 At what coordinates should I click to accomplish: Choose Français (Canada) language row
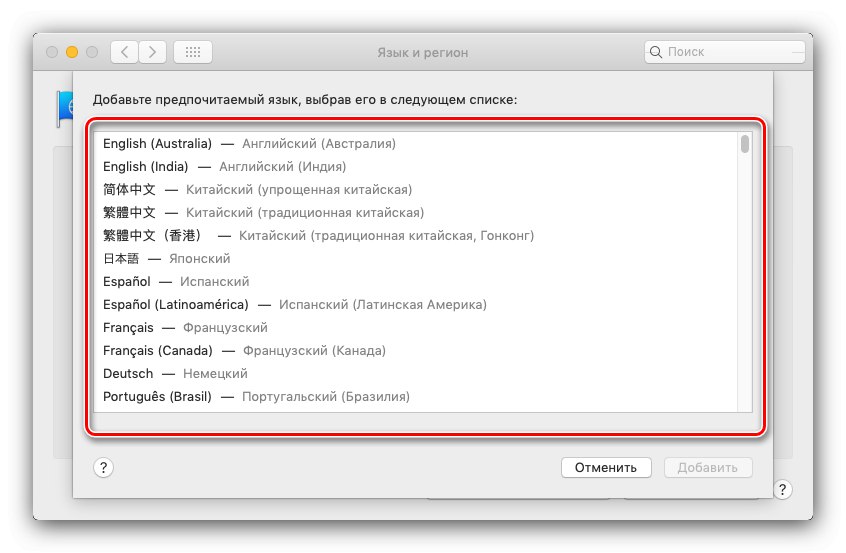point(244,351)
